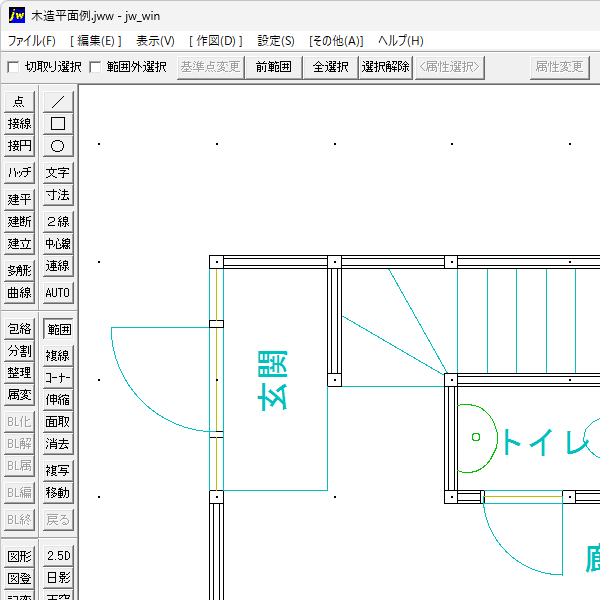Select the 移動 move tool
600x600 pixels.
coord(58,493)
